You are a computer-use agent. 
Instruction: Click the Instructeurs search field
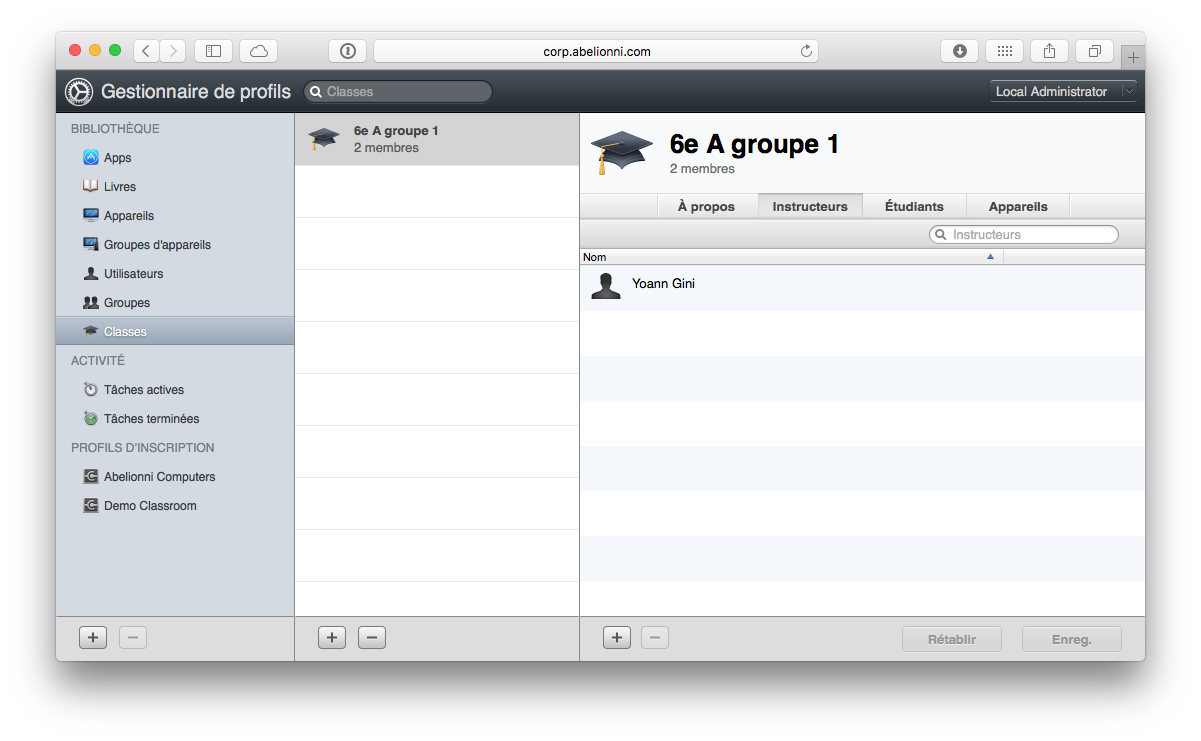(x=1030, y=234)
